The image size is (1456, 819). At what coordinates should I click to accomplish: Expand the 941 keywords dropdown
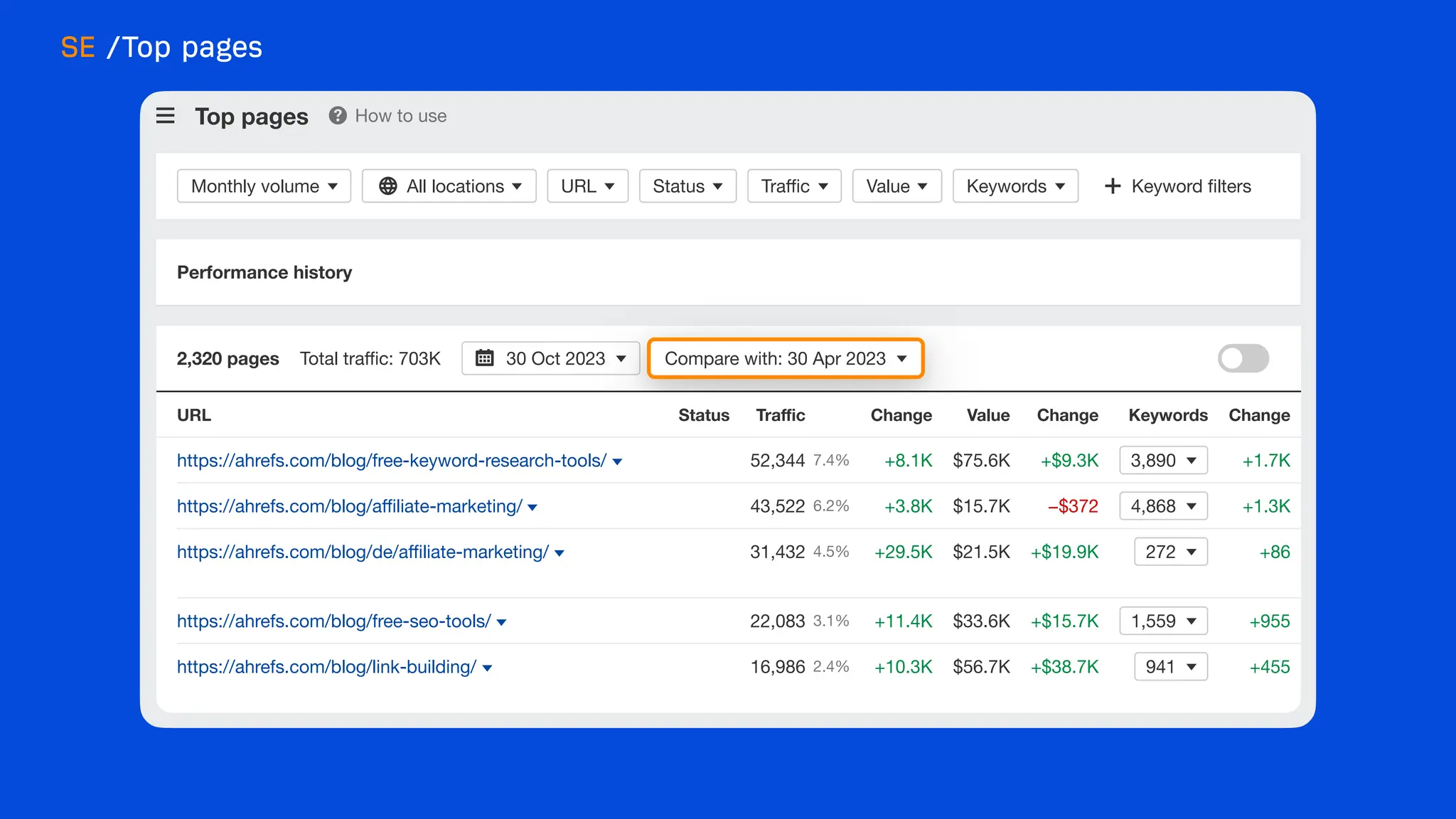point(1170,667)
